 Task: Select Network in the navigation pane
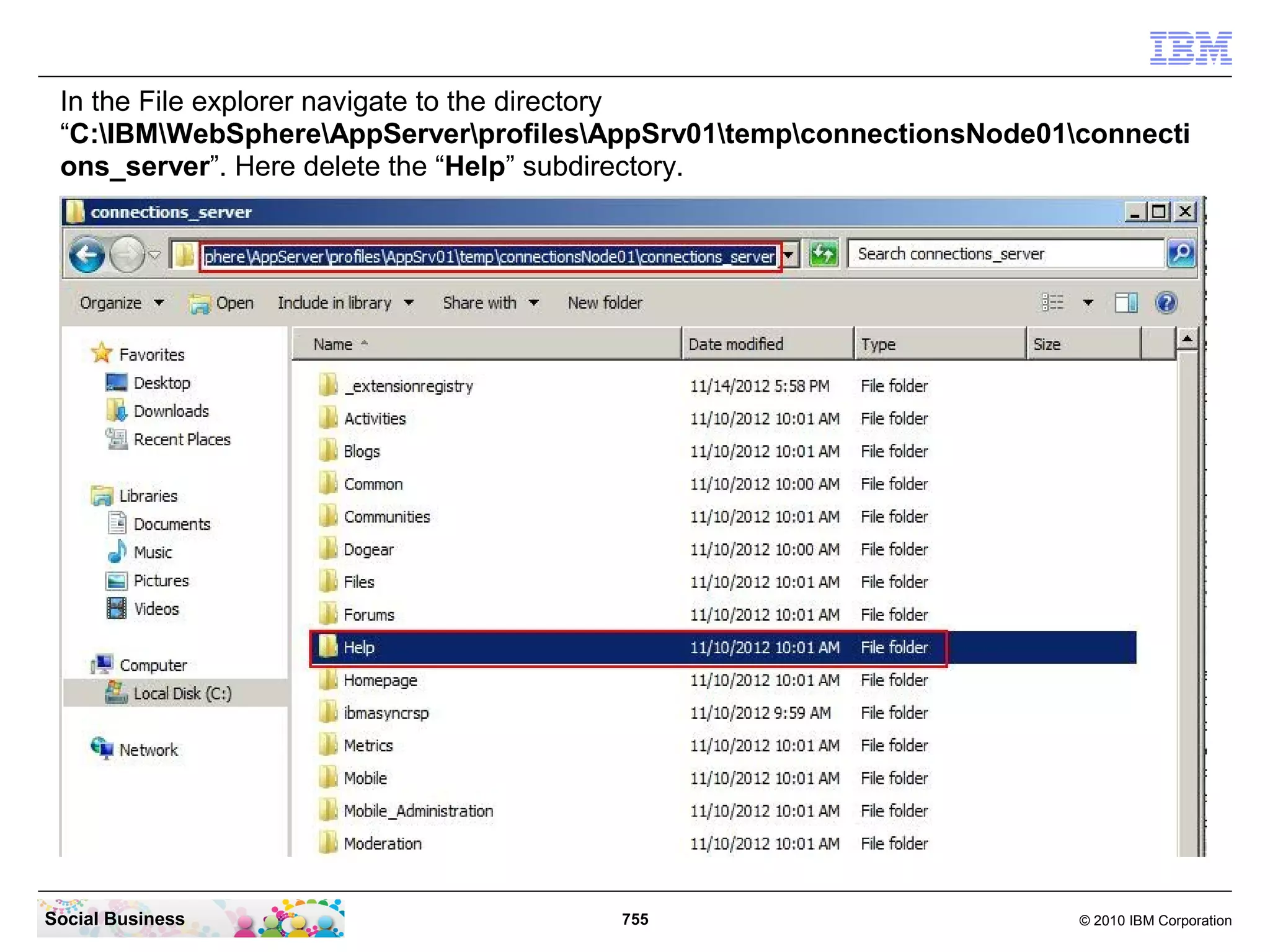click(149, 750)
